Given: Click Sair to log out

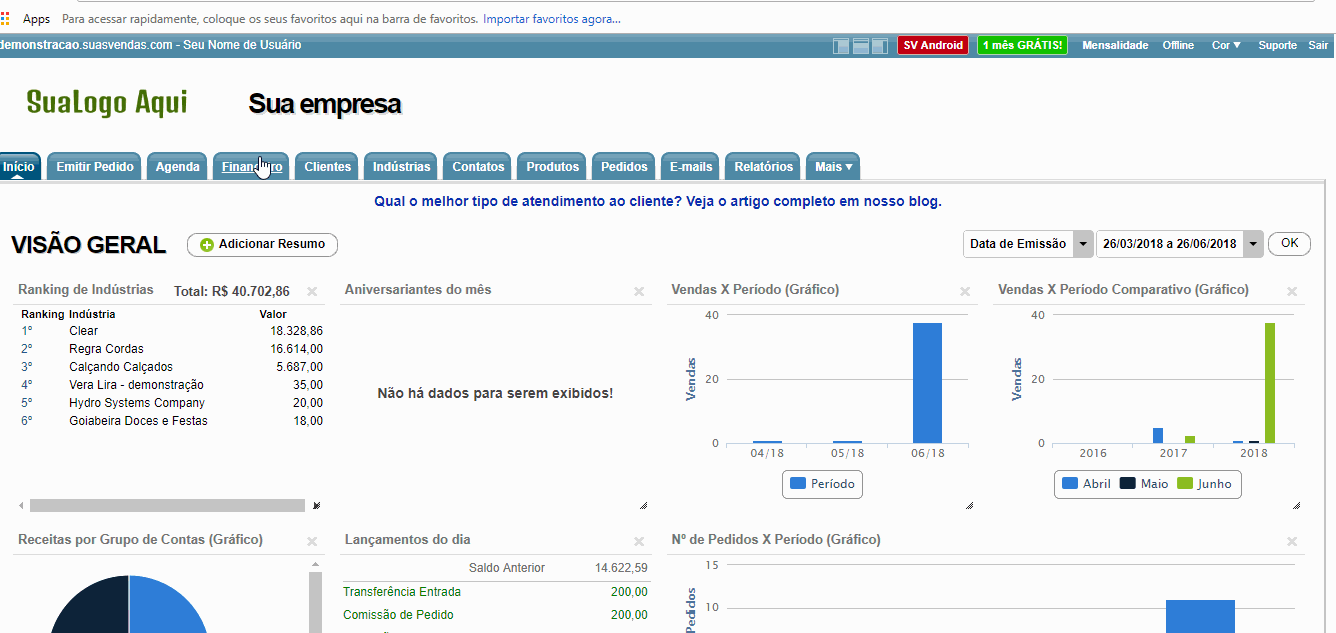Looking at the screenshot, I should pos(1318,45).
